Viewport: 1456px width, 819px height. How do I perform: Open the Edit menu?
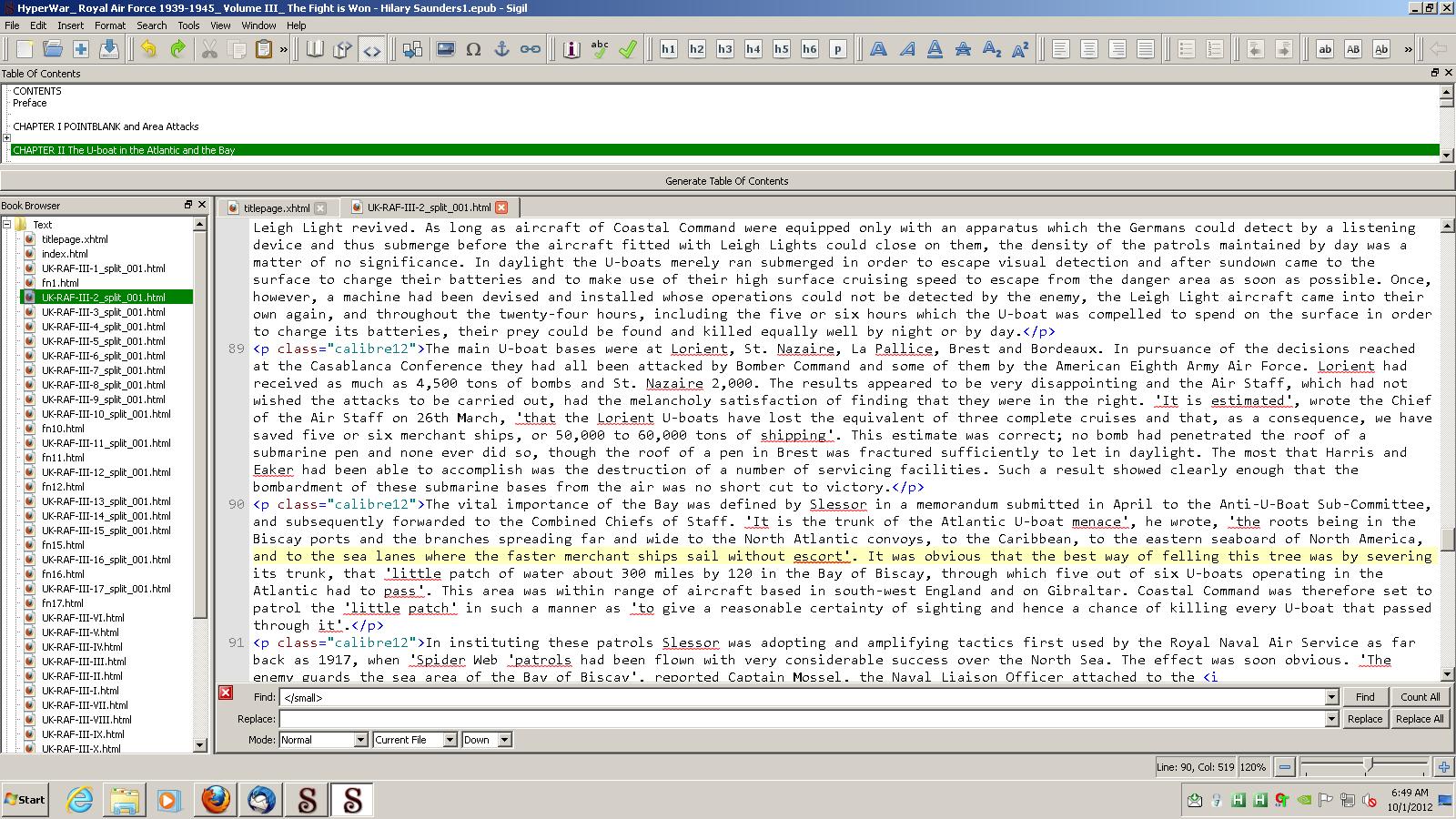pos(38,25)
